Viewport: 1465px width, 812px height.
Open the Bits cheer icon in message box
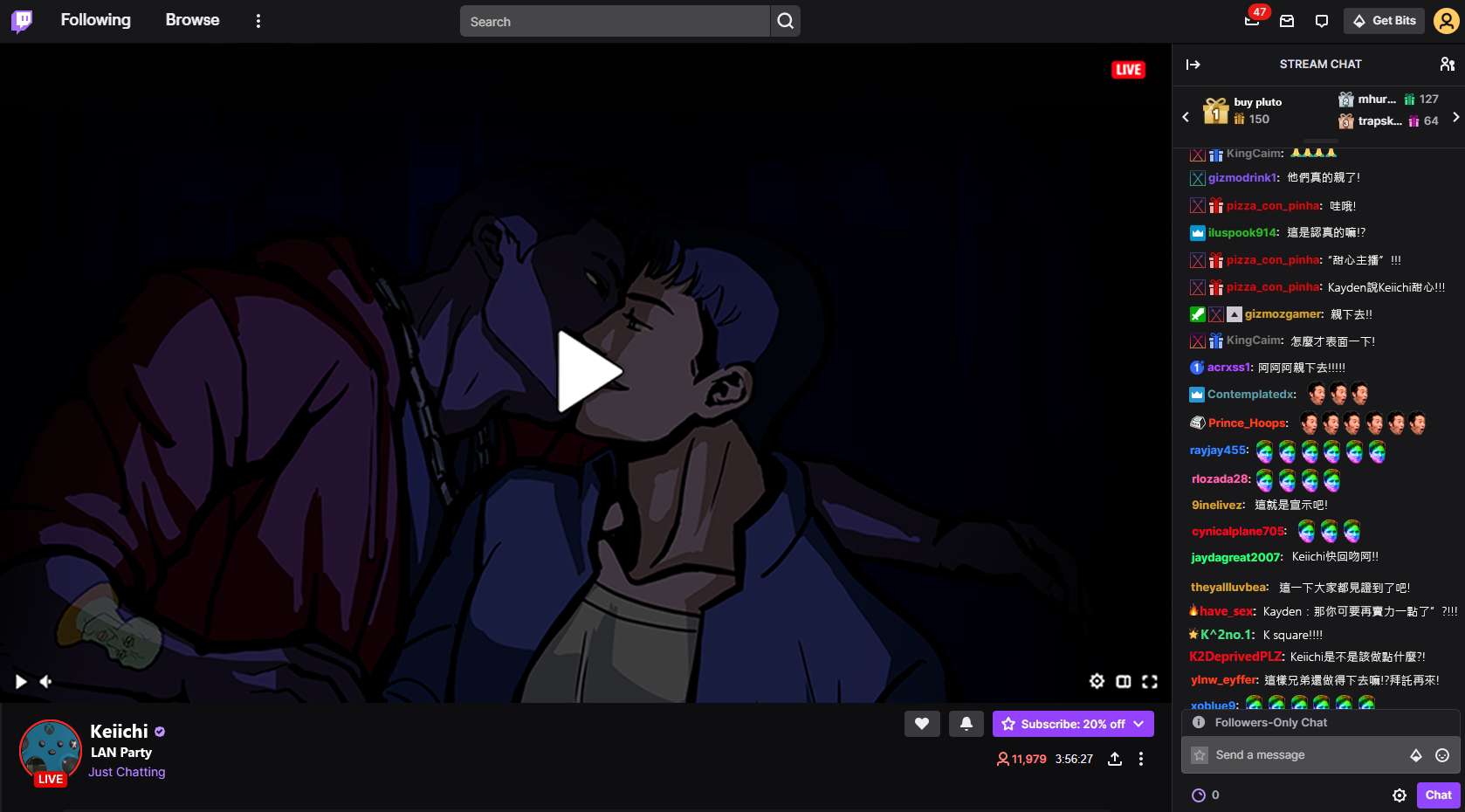pos(1416,755)
